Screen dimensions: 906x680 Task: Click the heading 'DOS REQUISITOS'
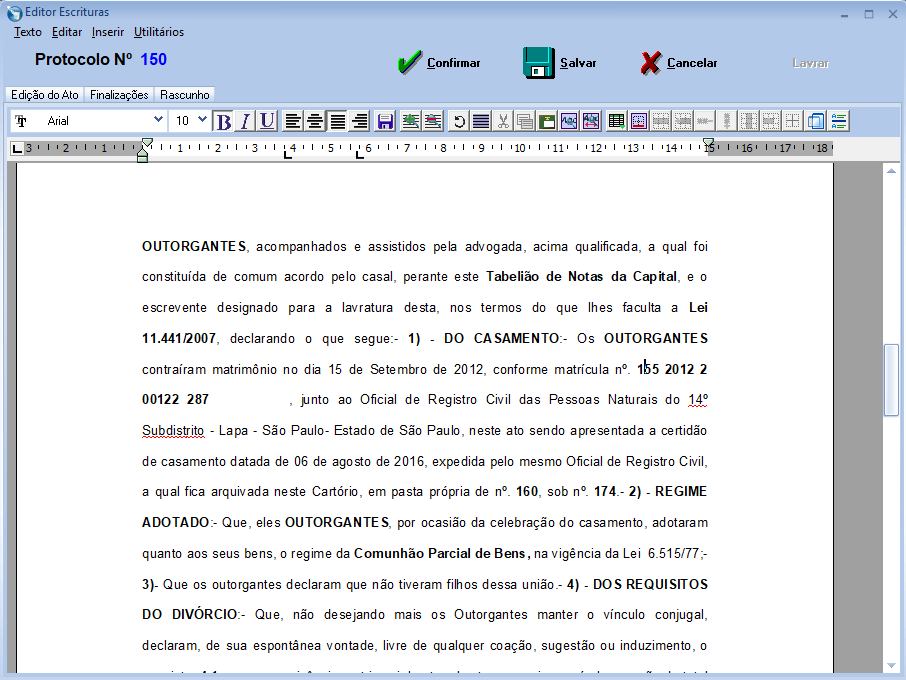(x=650, y=585)
